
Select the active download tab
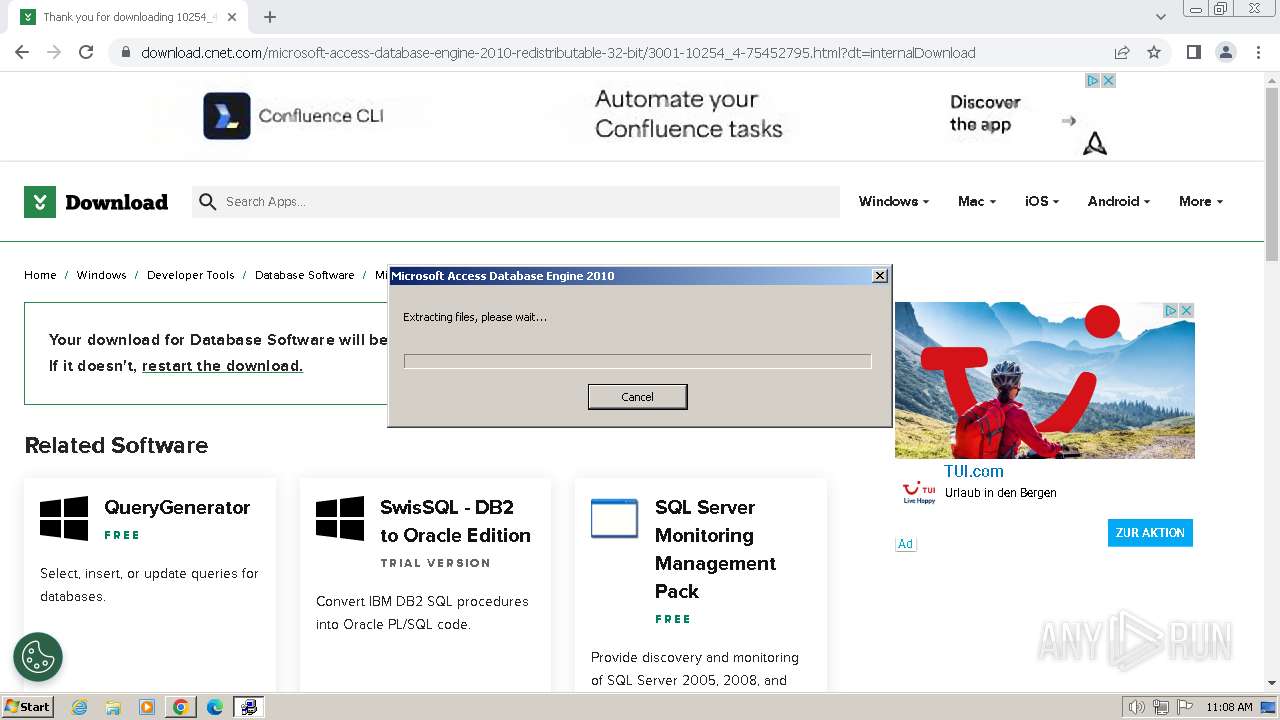click(x=130, y=17)
